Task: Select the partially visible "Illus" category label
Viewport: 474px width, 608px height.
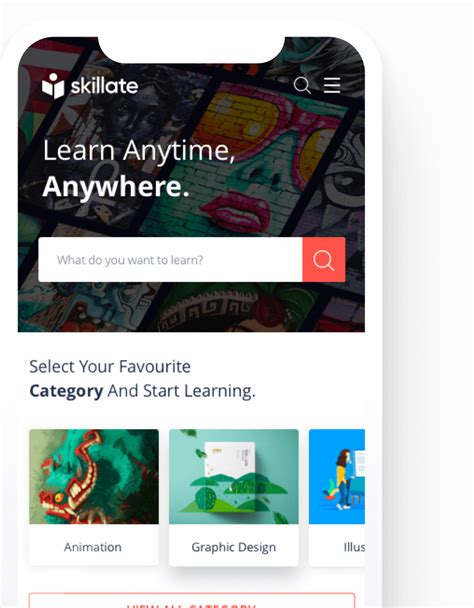Action: [354, 547]
